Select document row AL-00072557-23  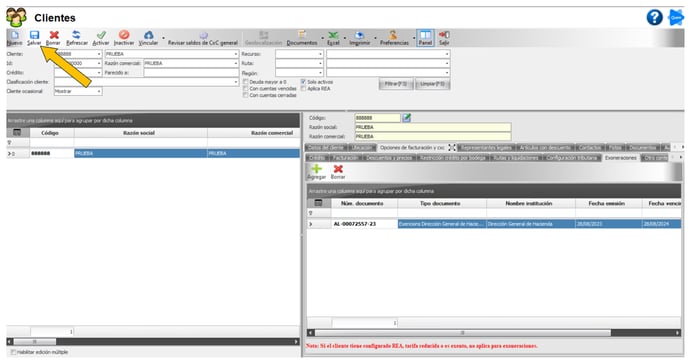click(x=494, y=224)
